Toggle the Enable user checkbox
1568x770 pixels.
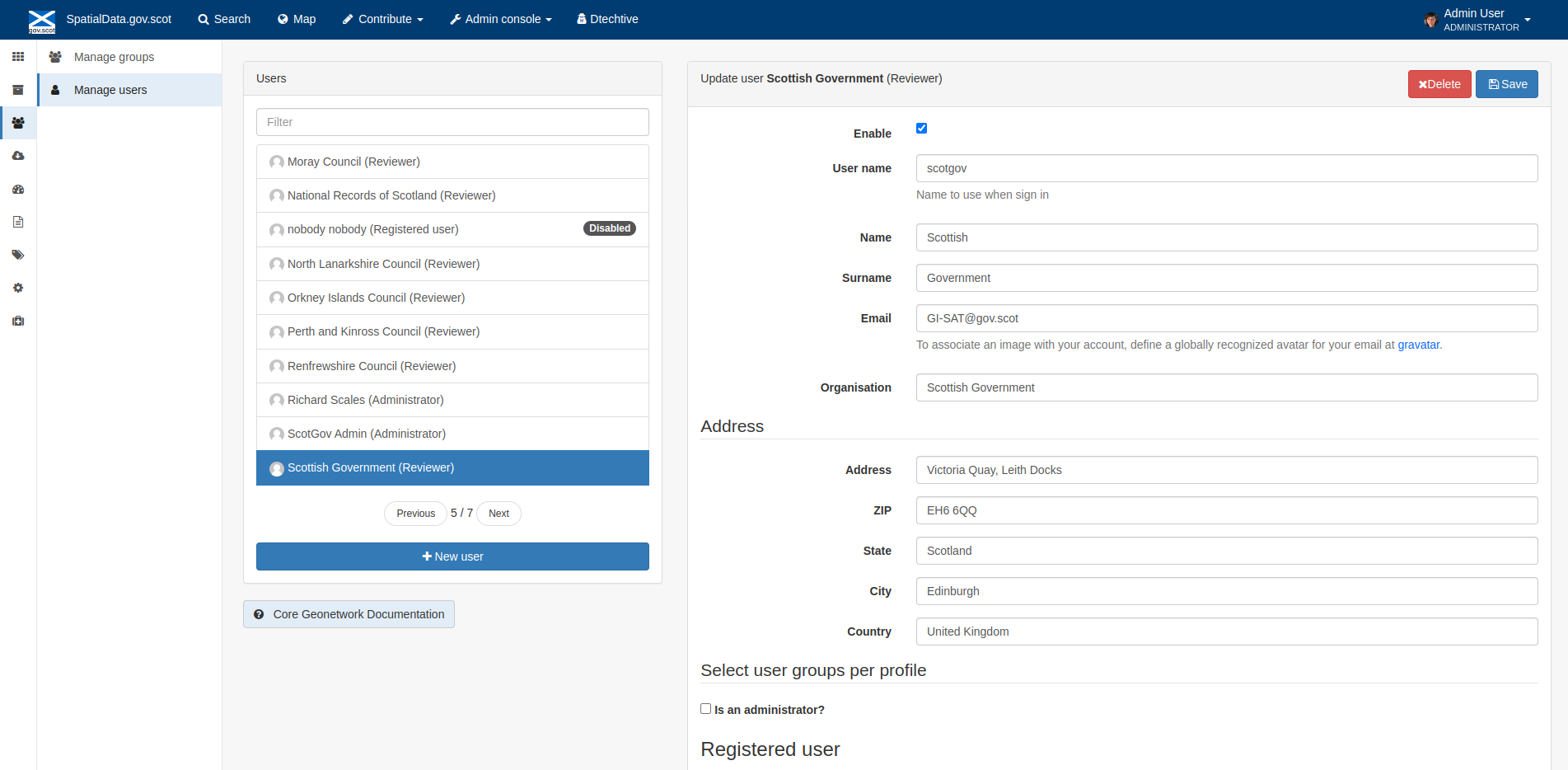[x=921, y=128]
